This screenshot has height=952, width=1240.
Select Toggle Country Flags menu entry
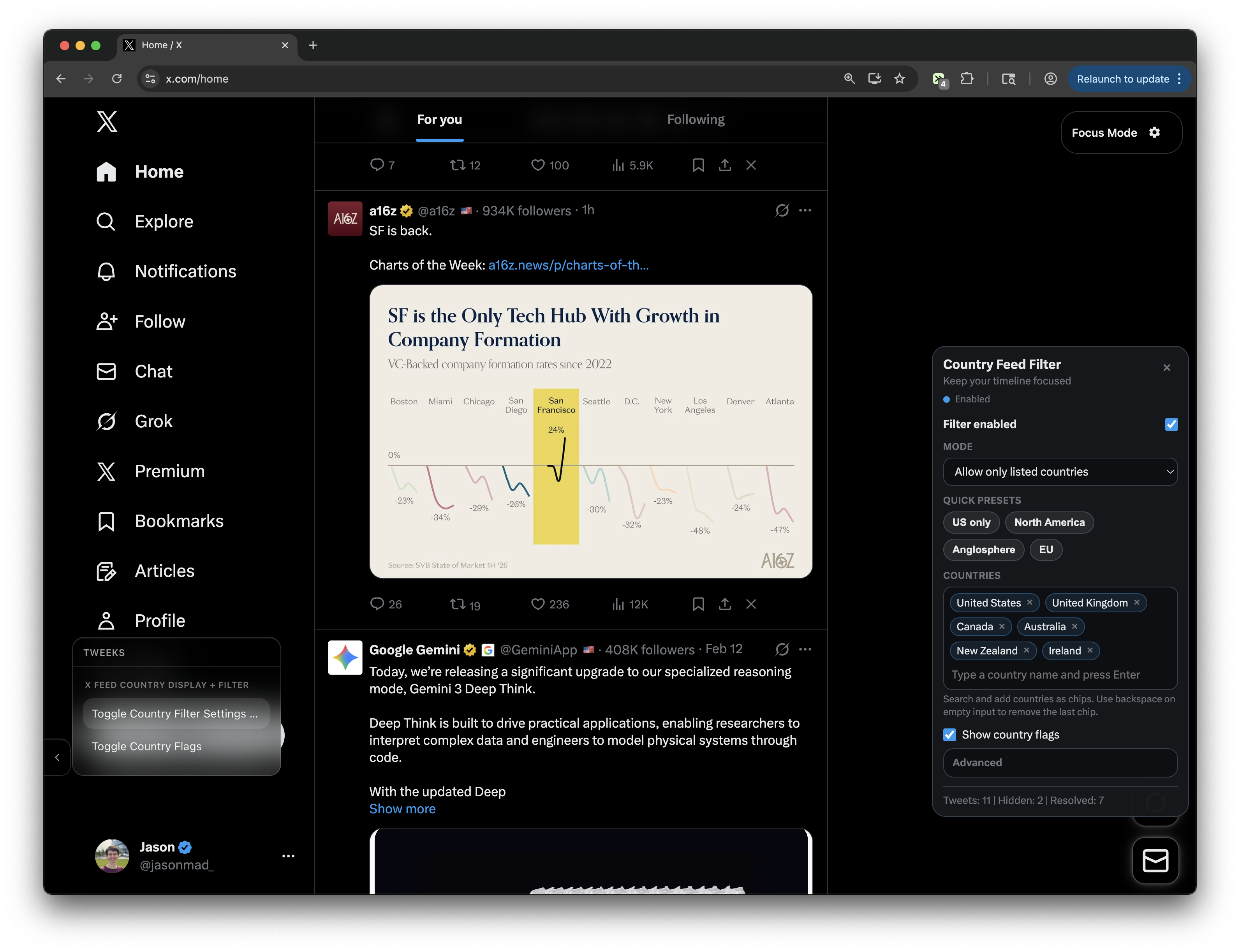tap(147, 746)
